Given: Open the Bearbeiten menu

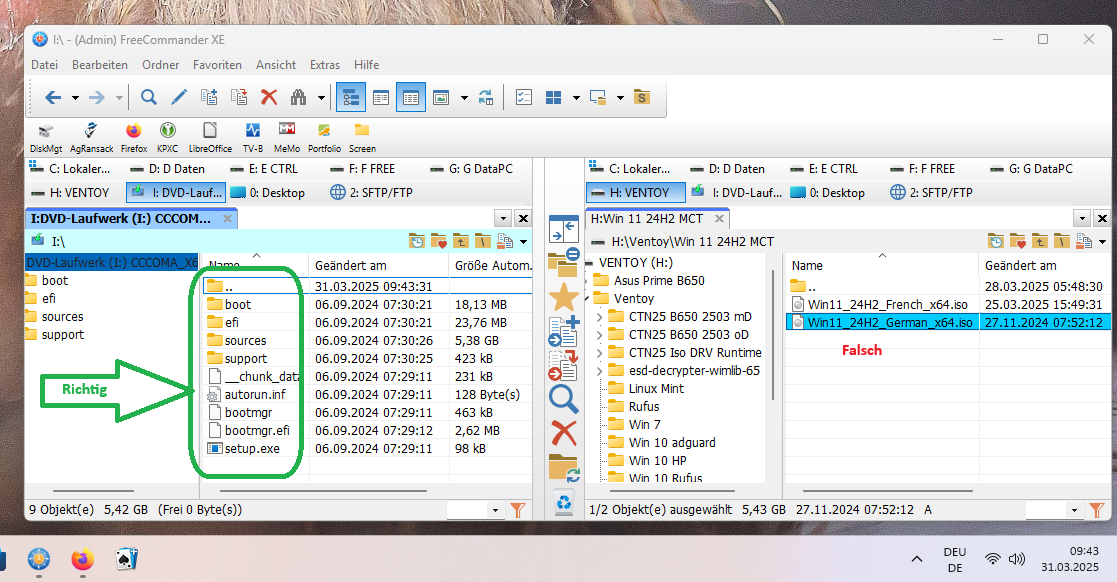Looking at the screenshot, I should pos(100,65).
